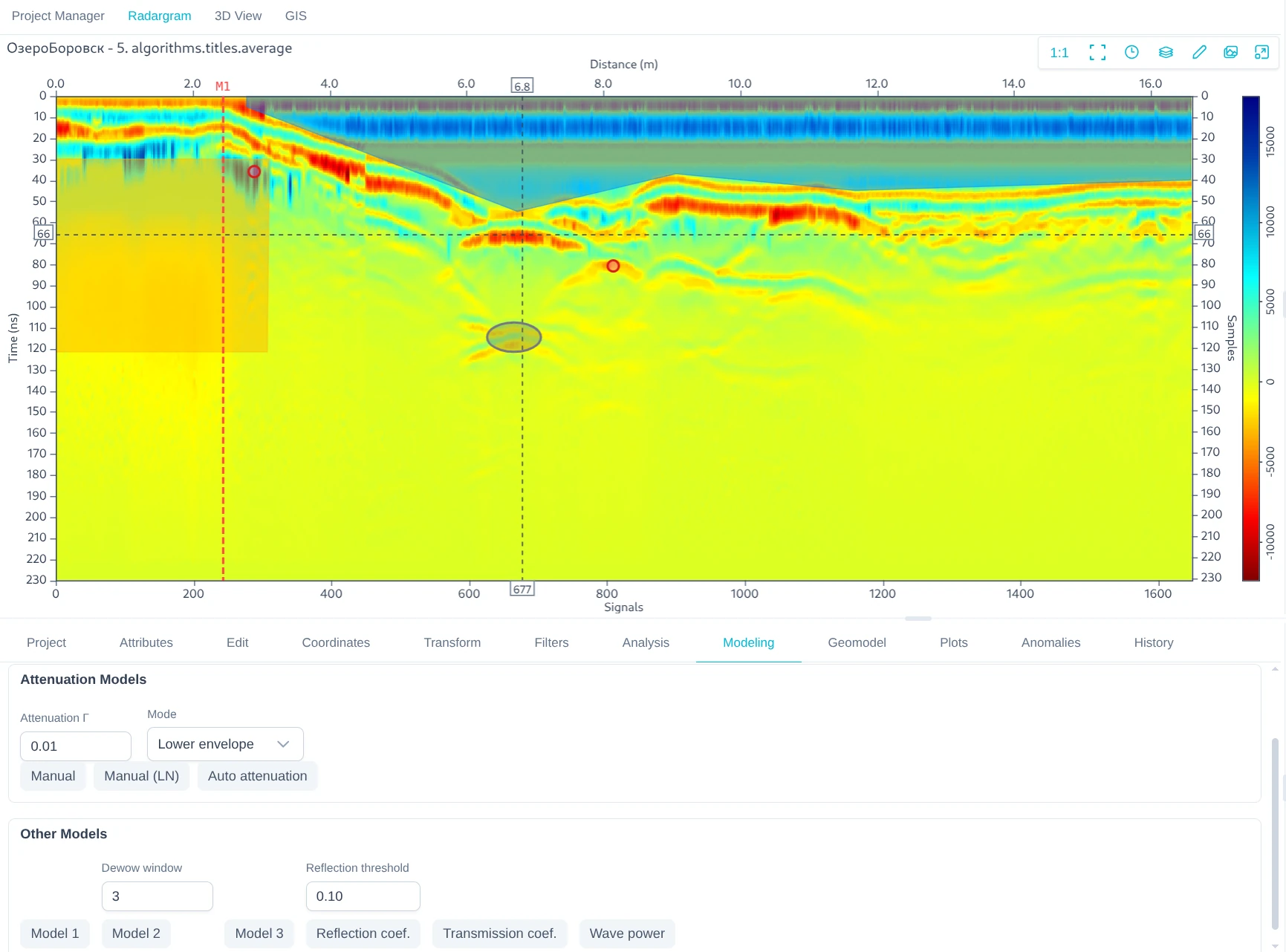The image size is (1286, 952).
Task: Set the radargram zoom to 1:1
Action: (1059, 52)
